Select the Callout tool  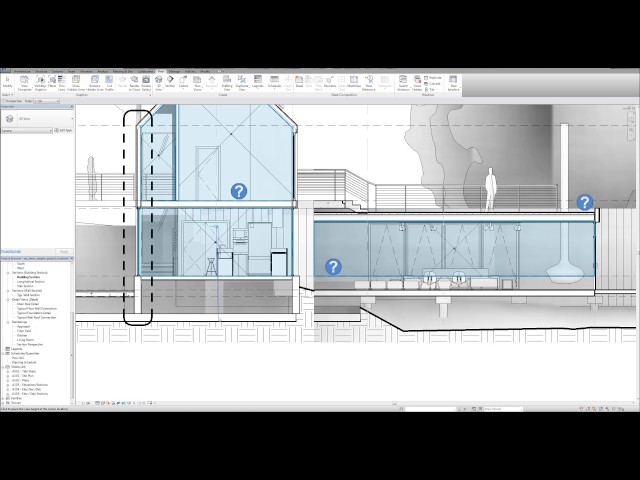(x=183, y=82)
